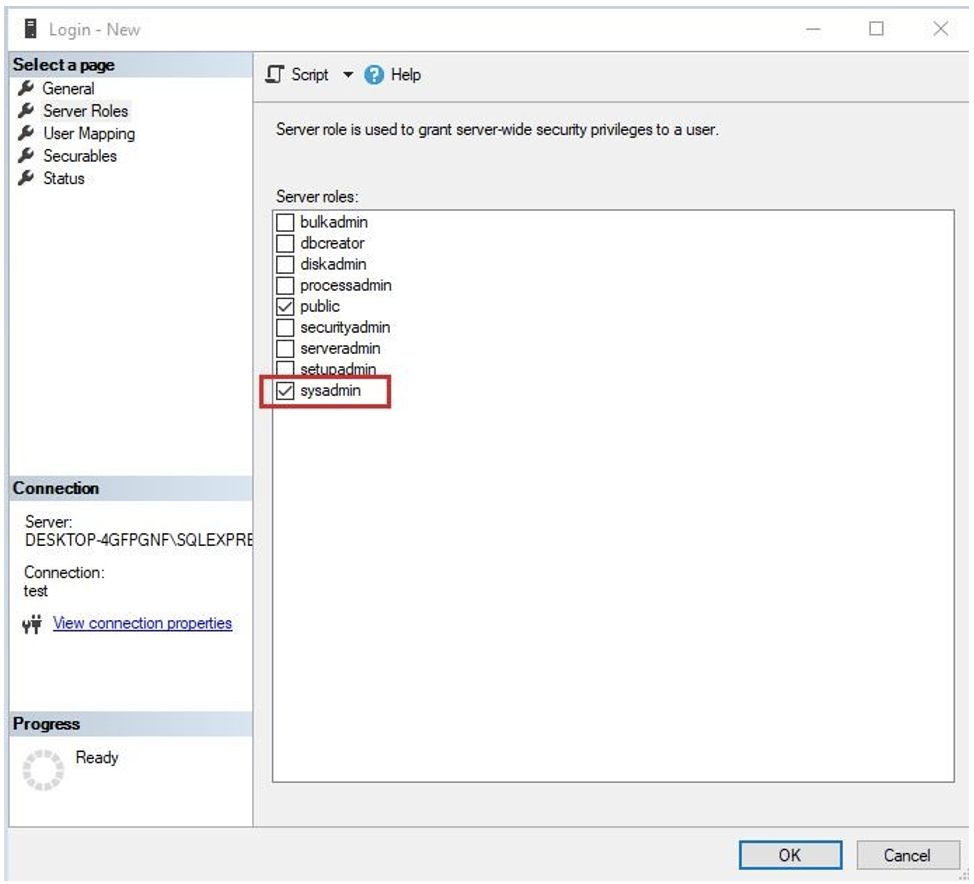Select the User Mapping page
The height and width of the screenshot is (884, 974).
(88, 133)
